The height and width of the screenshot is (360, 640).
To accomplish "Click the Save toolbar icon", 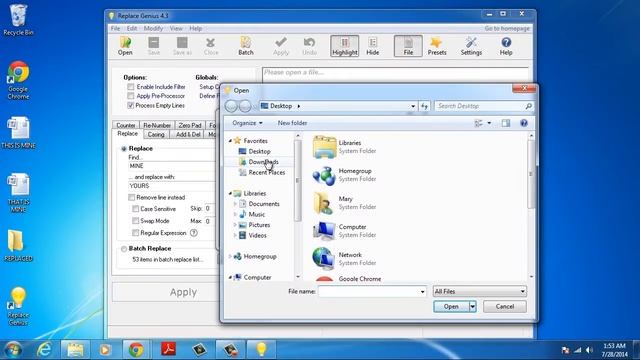I will point(153,46).
